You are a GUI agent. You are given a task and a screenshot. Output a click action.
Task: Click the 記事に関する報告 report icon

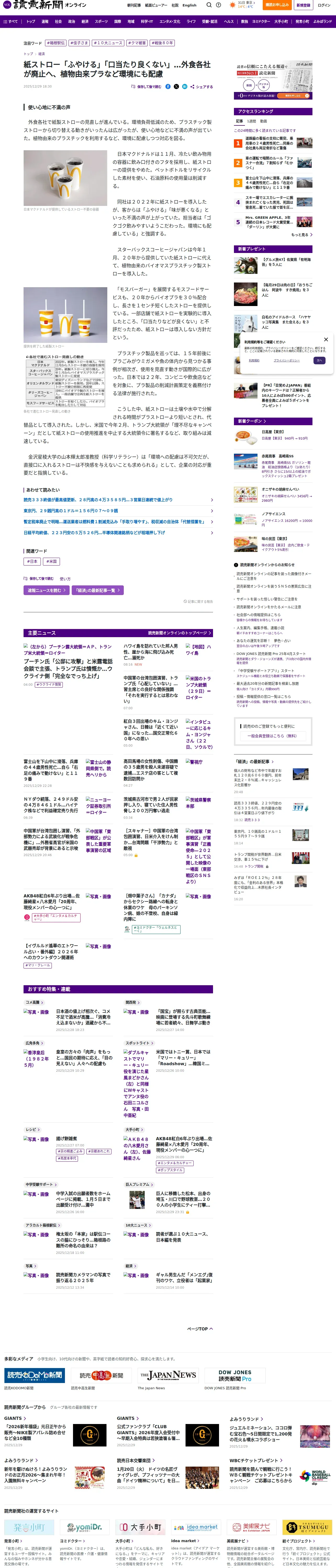[185, 601]
